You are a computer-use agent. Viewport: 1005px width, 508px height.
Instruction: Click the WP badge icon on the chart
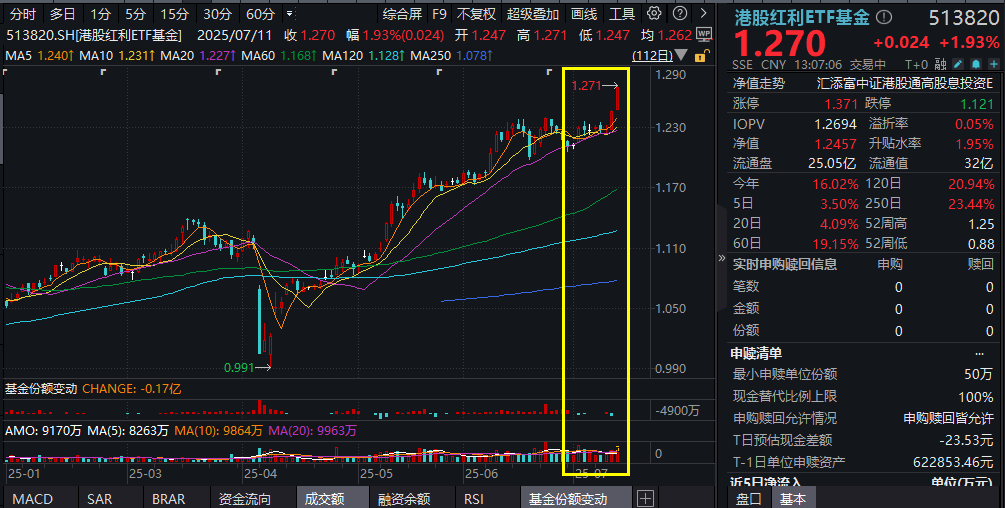(x=703, y=33)
